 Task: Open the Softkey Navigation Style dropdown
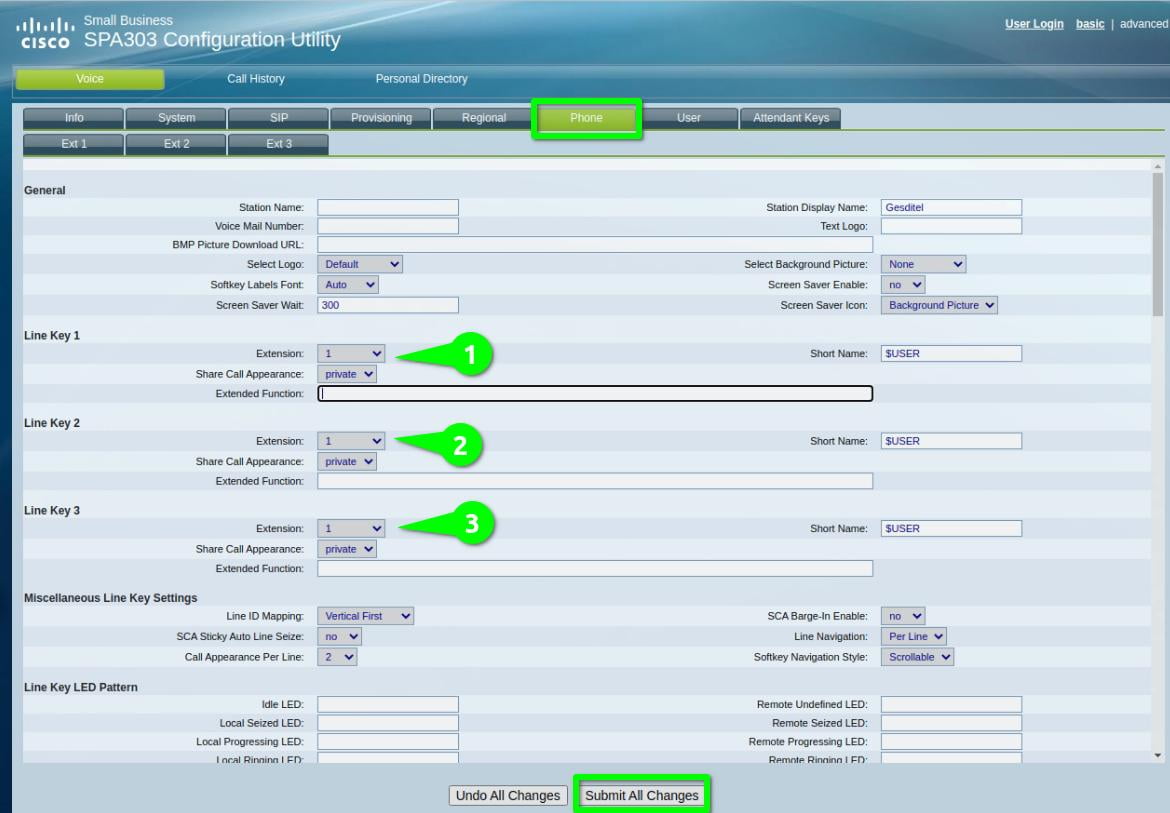[917, 657]
